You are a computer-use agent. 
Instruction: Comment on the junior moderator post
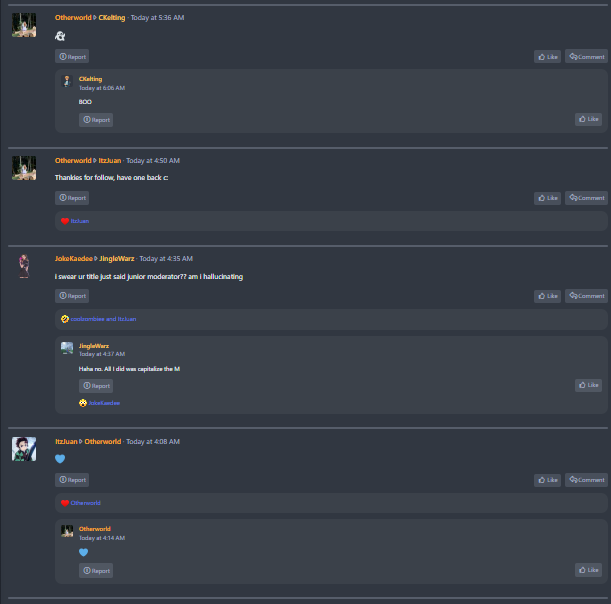586,296
